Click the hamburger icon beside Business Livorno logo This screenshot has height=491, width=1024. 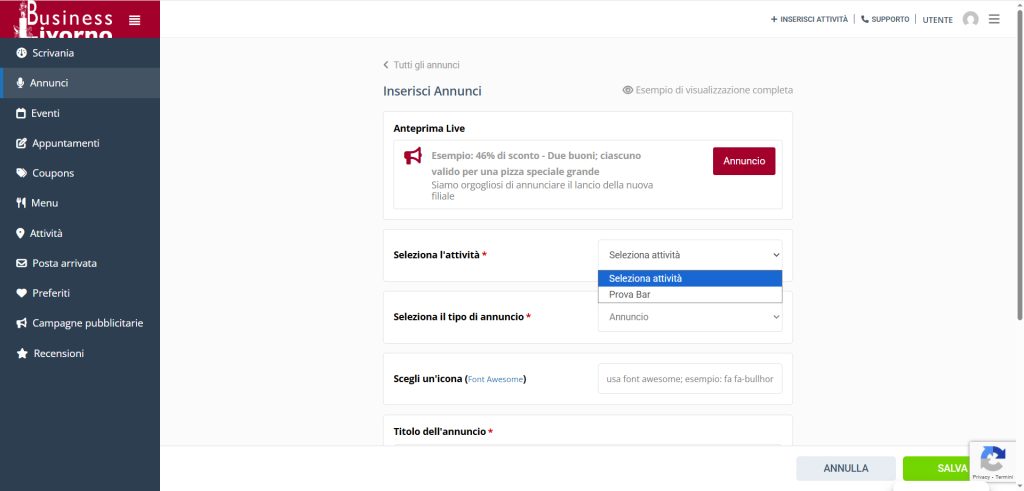click(135, 19)
